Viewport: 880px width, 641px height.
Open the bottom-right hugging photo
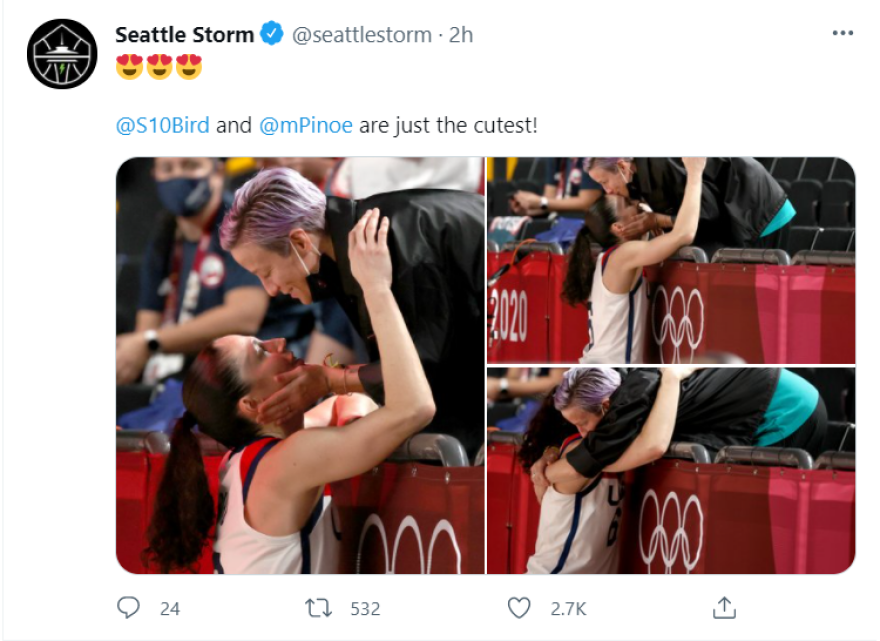pyautogui.click(x=671, y=471)
